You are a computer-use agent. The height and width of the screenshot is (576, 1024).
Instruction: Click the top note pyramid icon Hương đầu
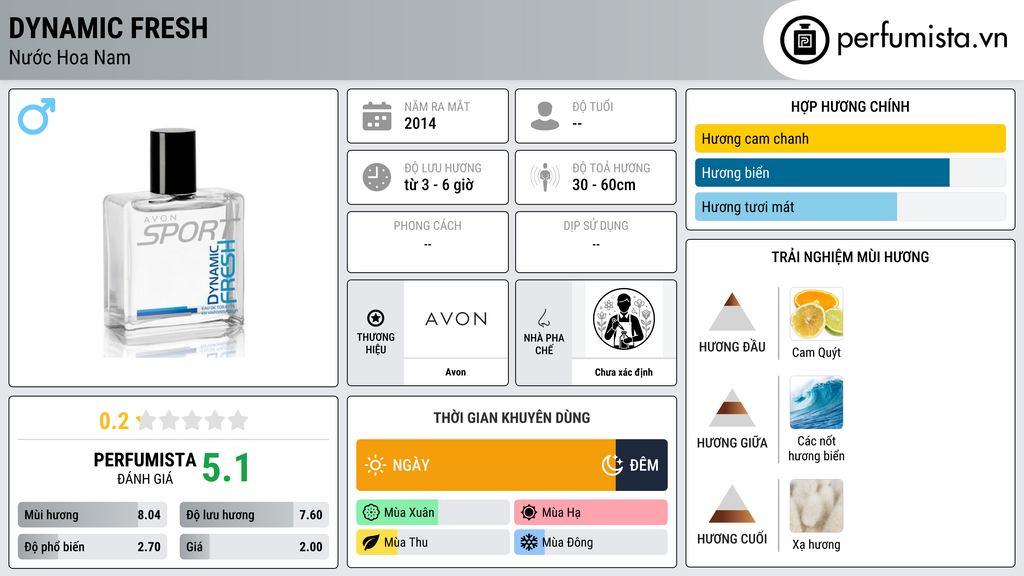(732, 312)
